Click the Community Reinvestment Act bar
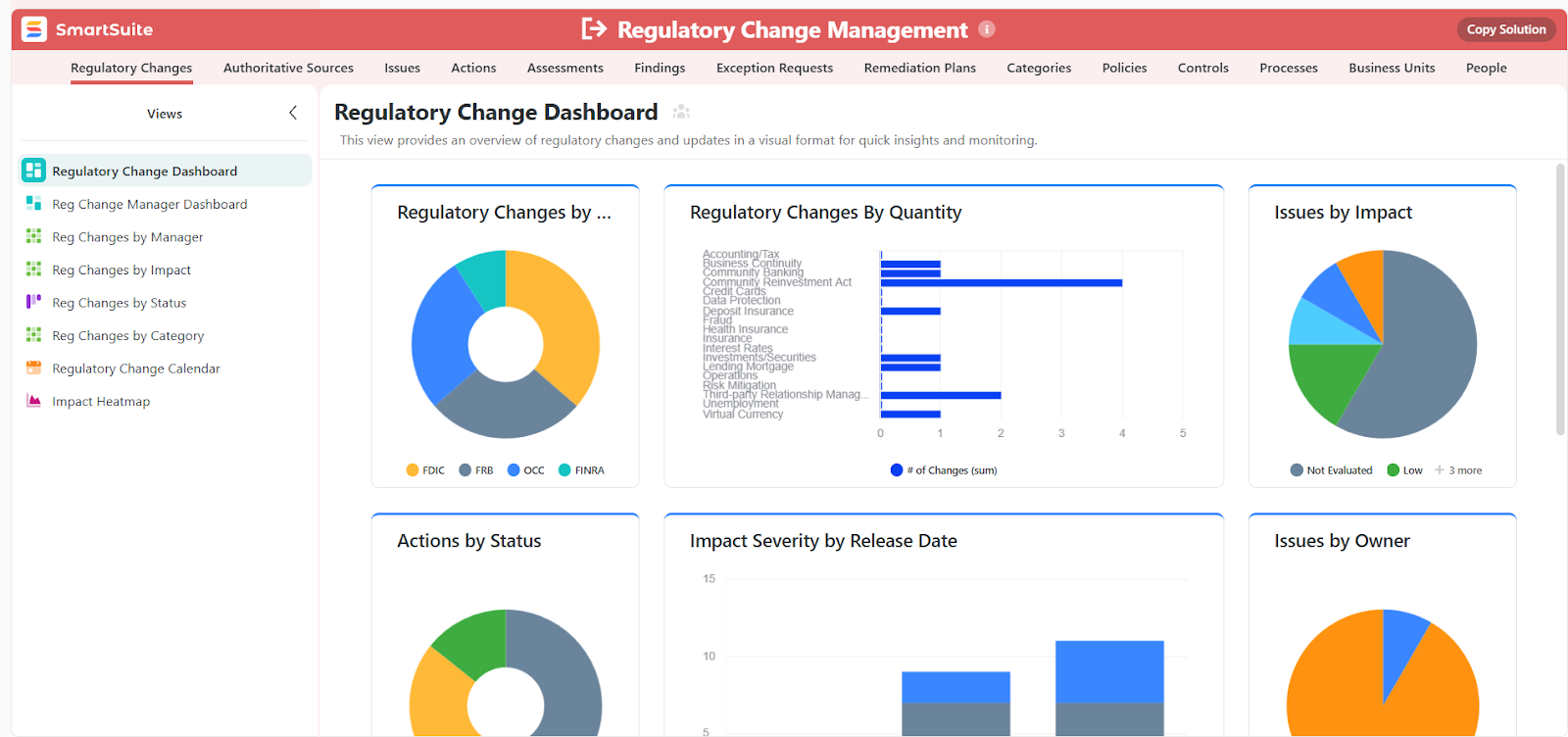This screenshot has height=737, width=1568. point(1002,282)
